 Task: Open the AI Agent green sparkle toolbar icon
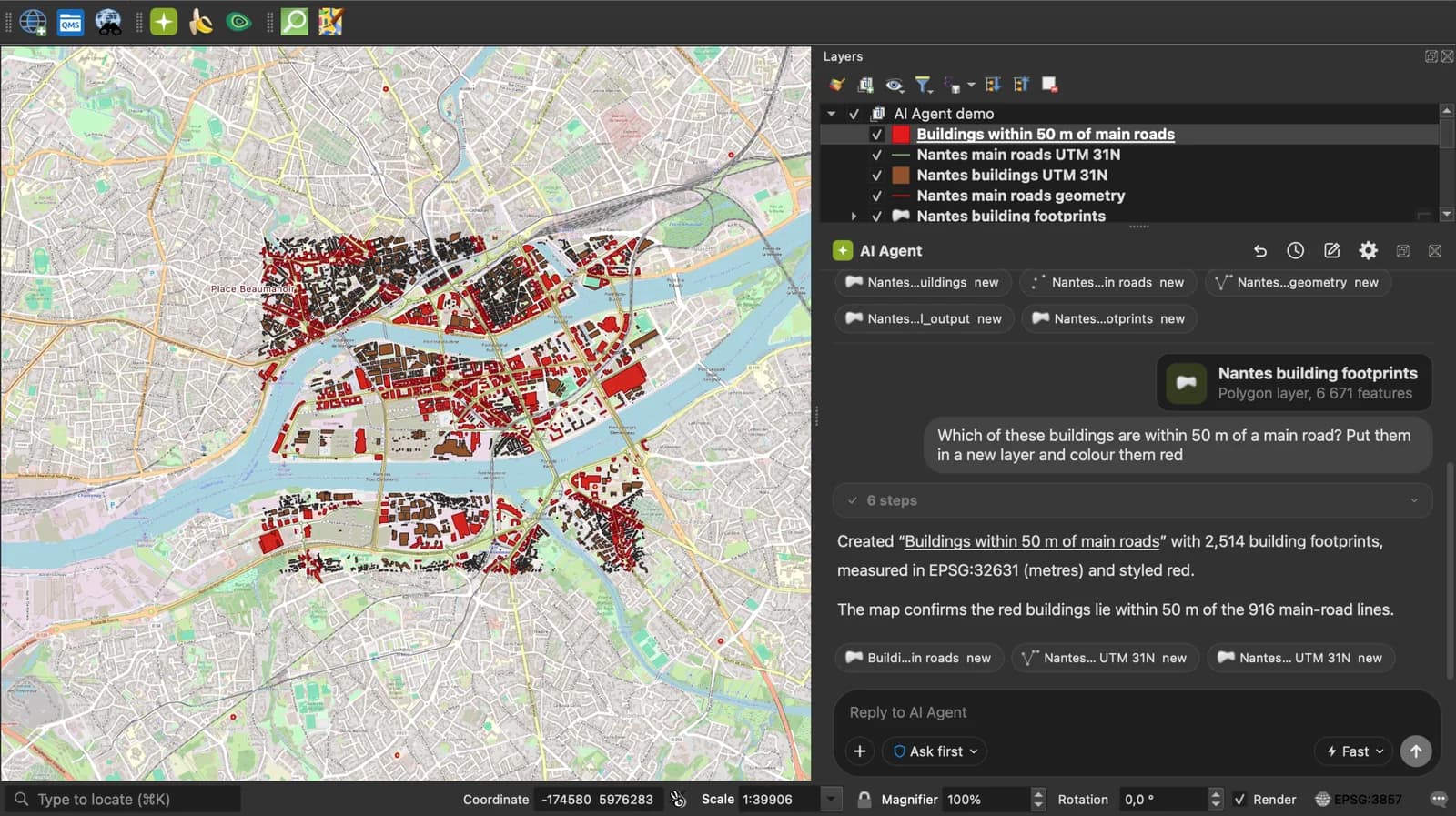pos(164,22)
